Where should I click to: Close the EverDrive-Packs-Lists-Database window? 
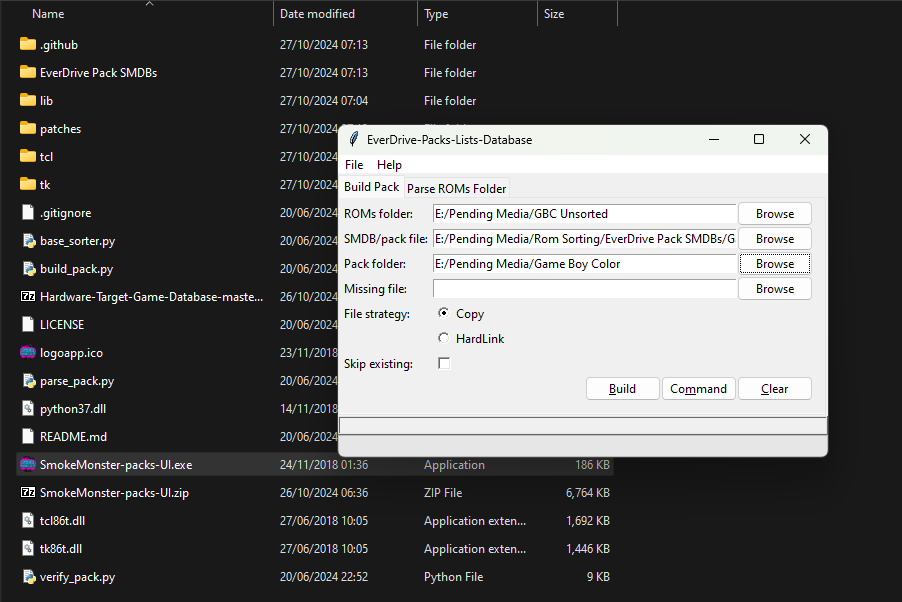805,139
